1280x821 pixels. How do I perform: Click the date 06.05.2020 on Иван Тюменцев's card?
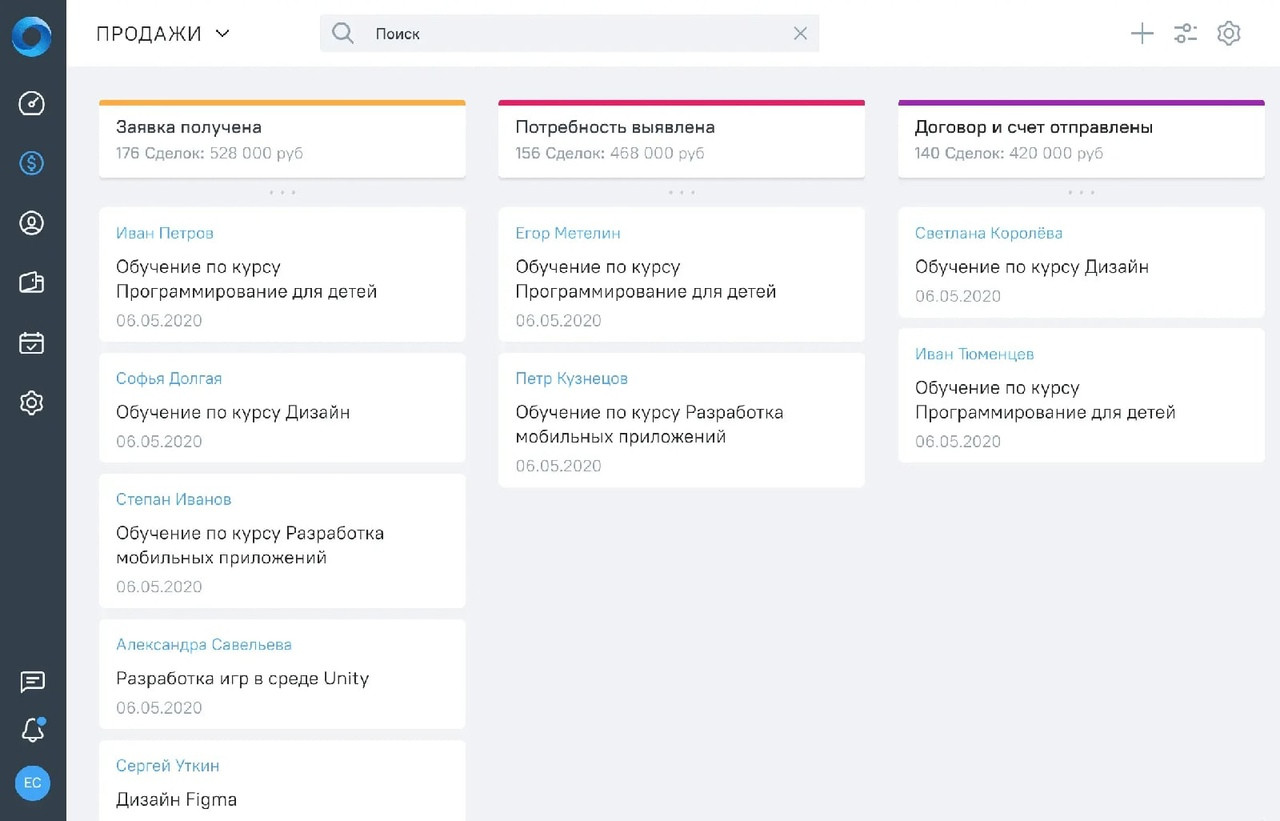[958, 442]
